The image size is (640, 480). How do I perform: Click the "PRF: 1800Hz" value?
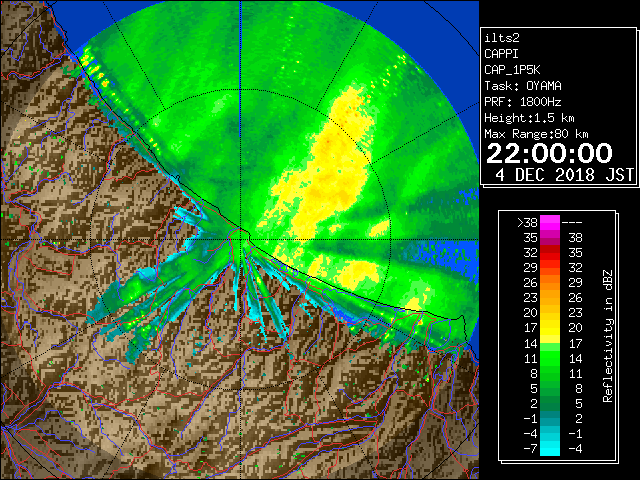(x=523, y=102)
